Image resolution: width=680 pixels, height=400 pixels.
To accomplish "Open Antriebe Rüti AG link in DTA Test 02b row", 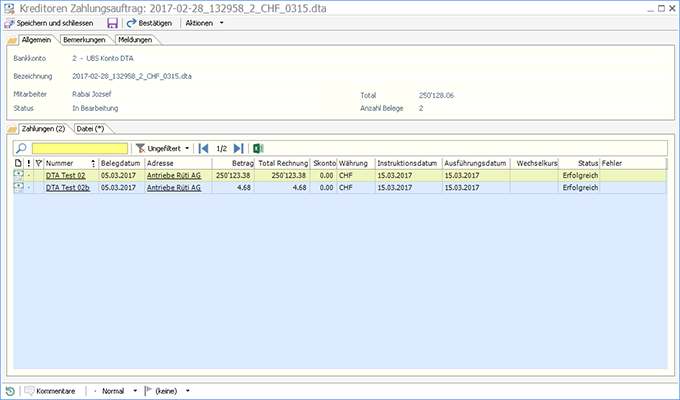I will (174, 188).
